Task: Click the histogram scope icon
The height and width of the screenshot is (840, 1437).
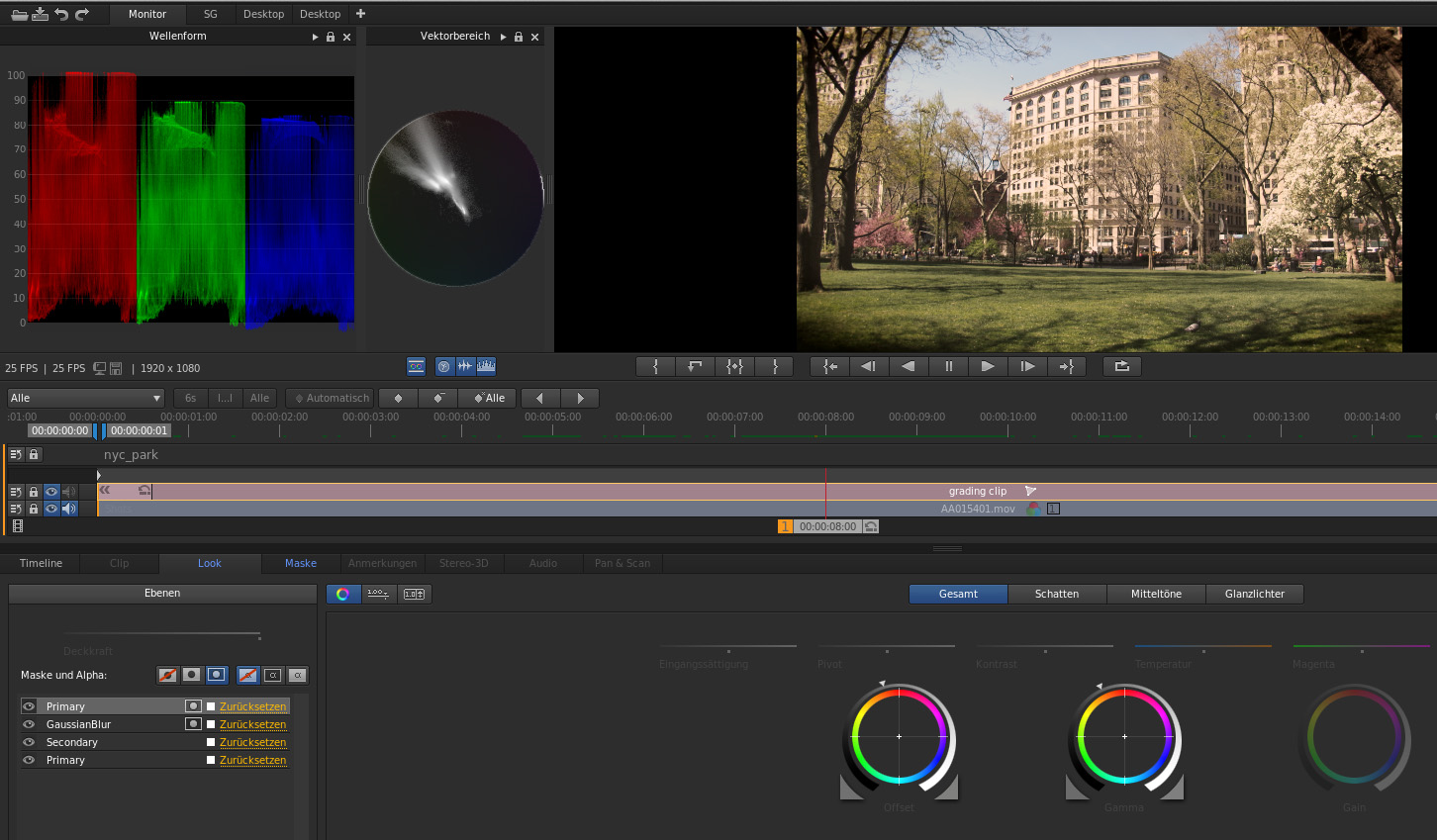Action: tap(486, 367)
